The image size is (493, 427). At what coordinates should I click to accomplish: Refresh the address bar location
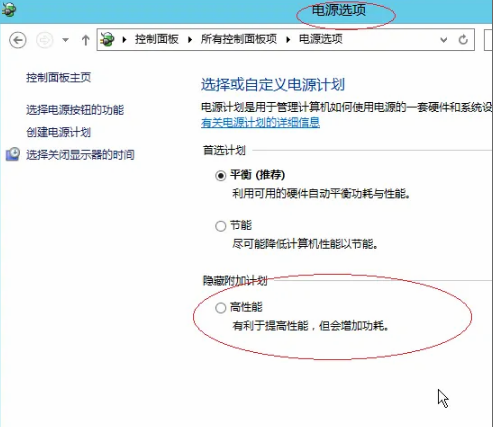pos(463,40)
